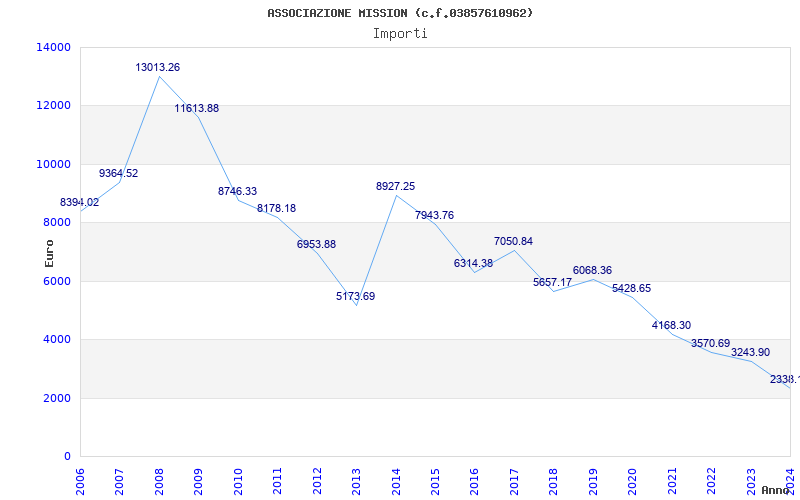The width and height of the screenshot is (800, 500).
Task: Select data label 7050.84
Action: tap(513, 241)
